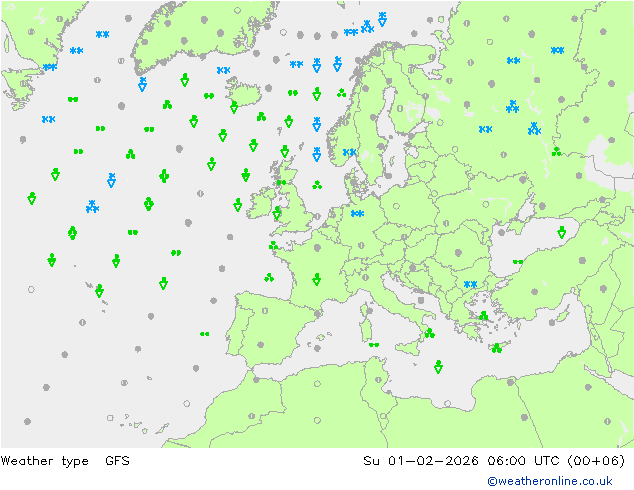Click the green rain symbol off Brittany
The width and height of the screenshot is (634, 490).
tap(274, 245)
